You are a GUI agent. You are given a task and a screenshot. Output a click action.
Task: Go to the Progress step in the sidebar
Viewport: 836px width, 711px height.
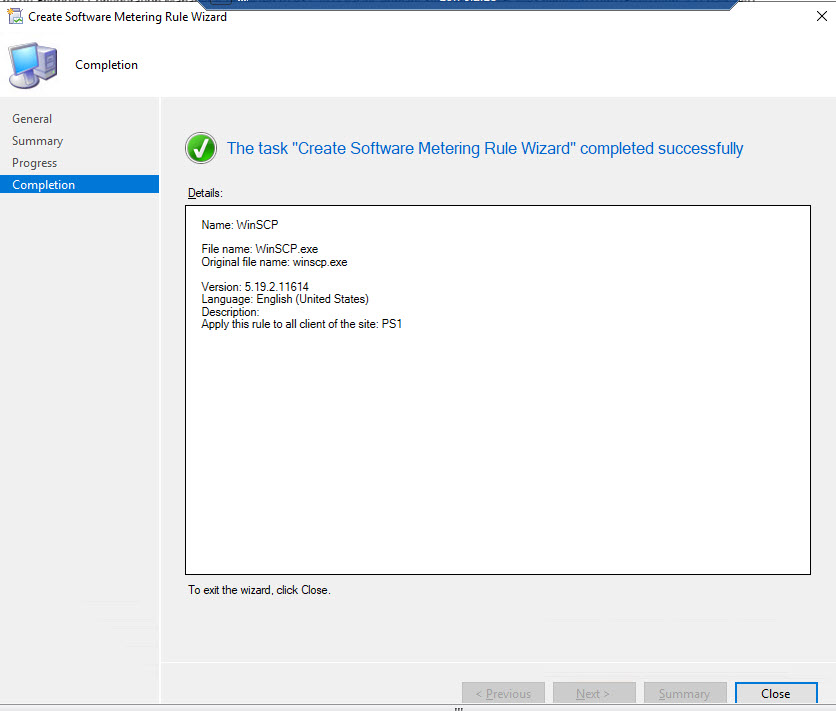(34, 163)
